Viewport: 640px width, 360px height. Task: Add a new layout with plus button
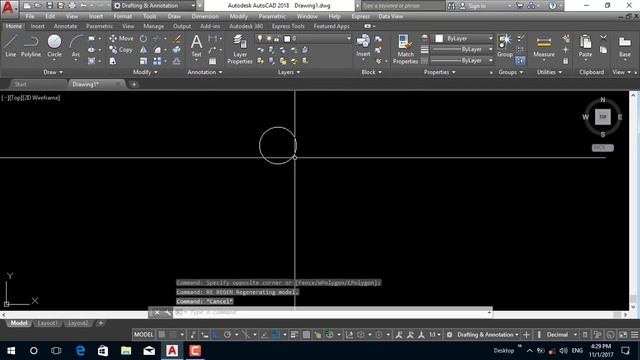pos(100,323)
